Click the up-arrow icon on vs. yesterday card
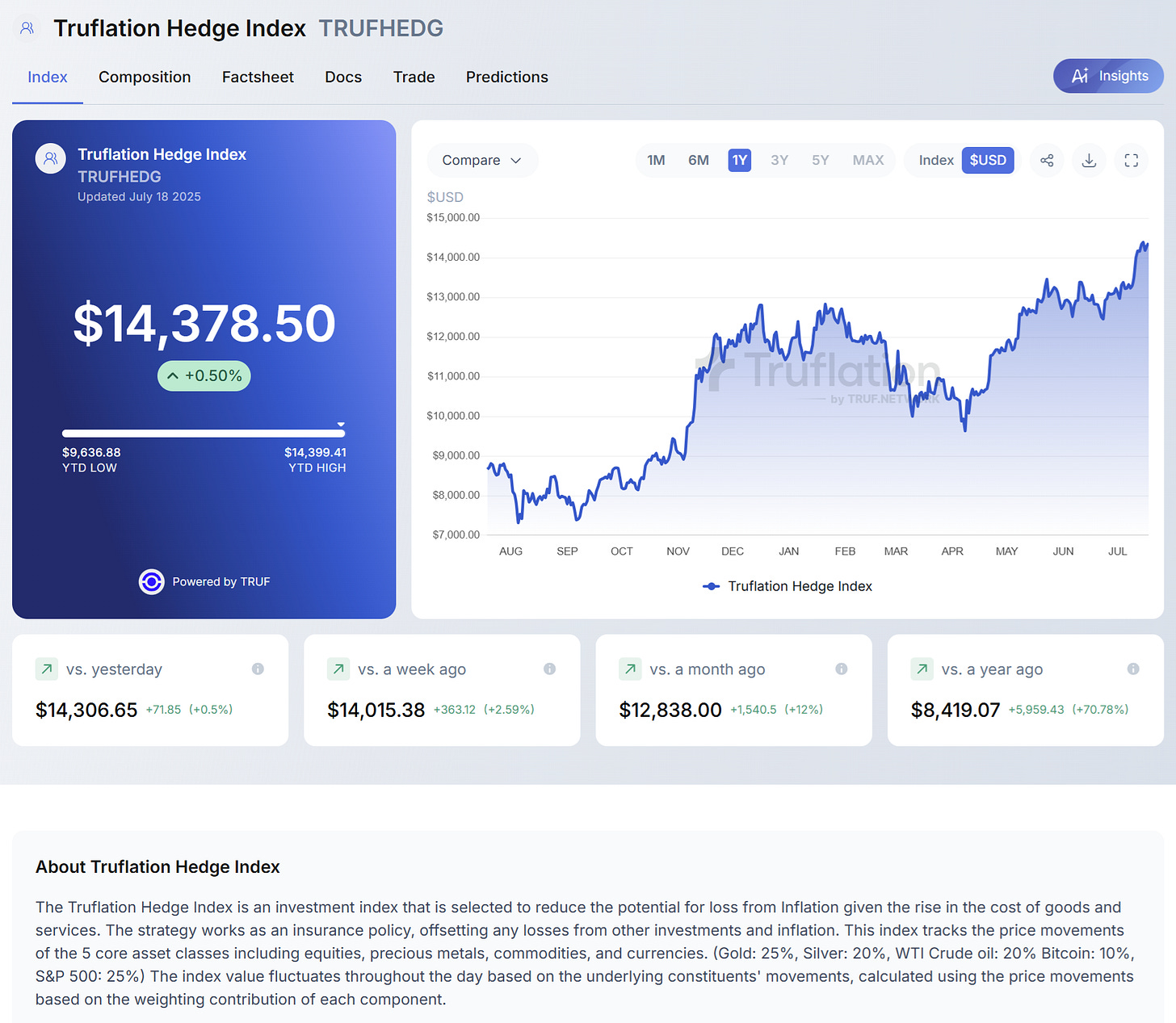Image resolution: width=1176 pixels, height=1023 pixels. 47,669
